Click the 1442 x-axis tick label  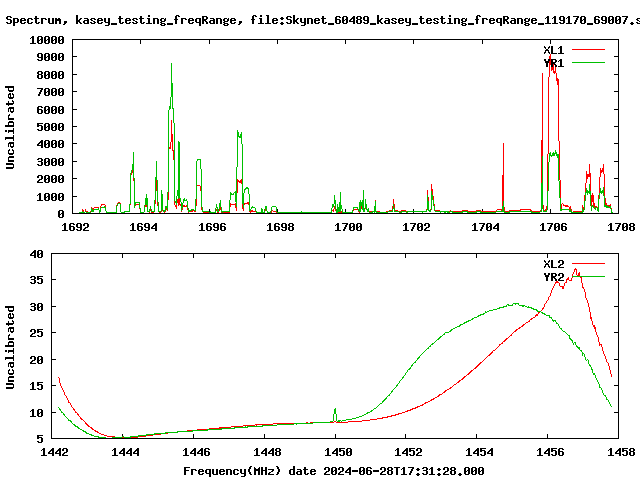click(54, 452)
